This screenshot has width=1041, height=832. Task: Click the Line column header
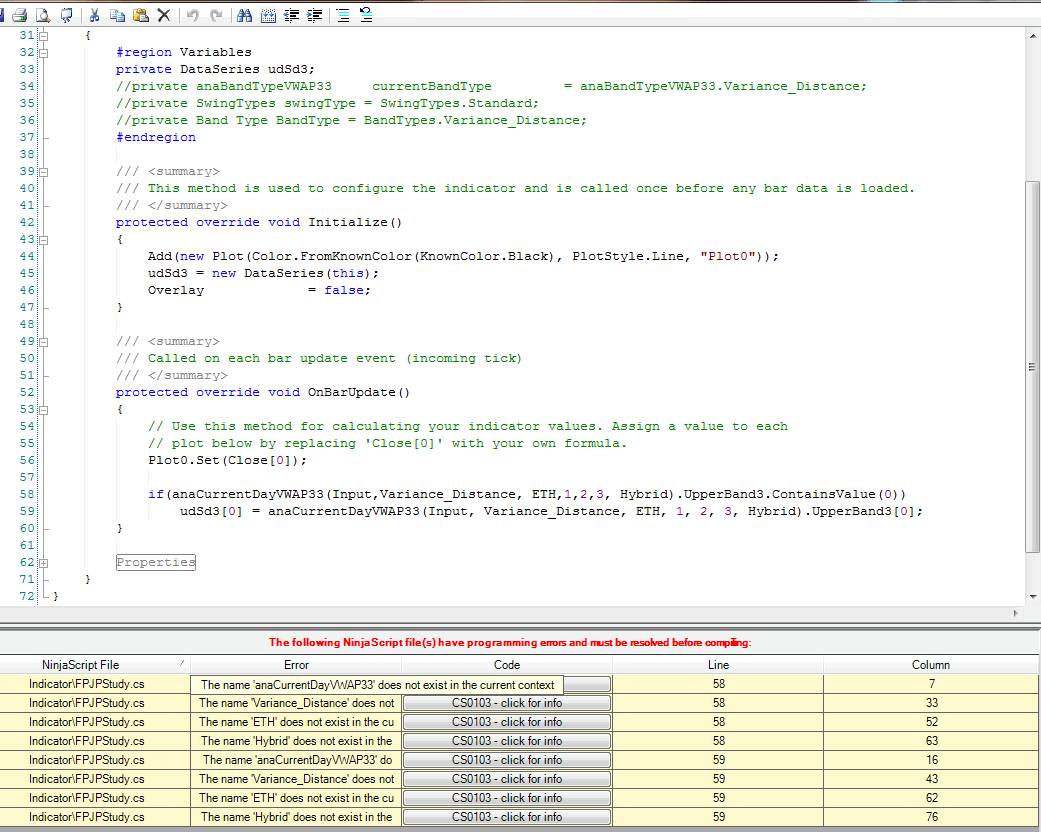click(x=718, y=665)
